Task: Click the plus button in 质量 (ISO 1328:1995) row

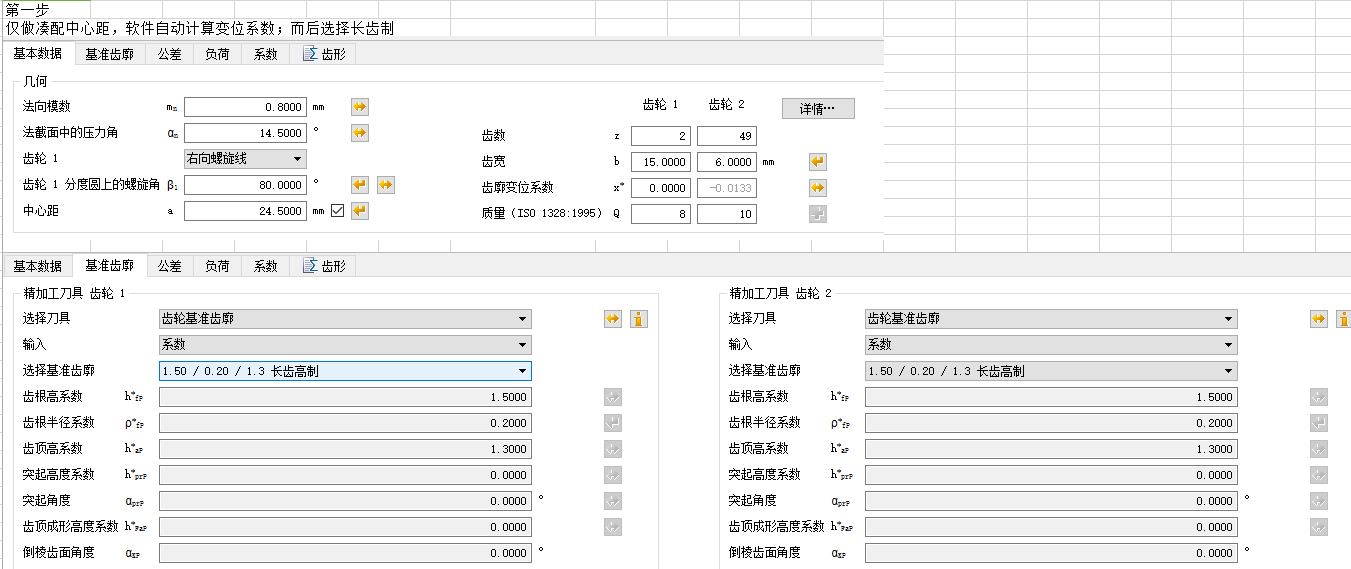Action: click(x=817, y=214)
